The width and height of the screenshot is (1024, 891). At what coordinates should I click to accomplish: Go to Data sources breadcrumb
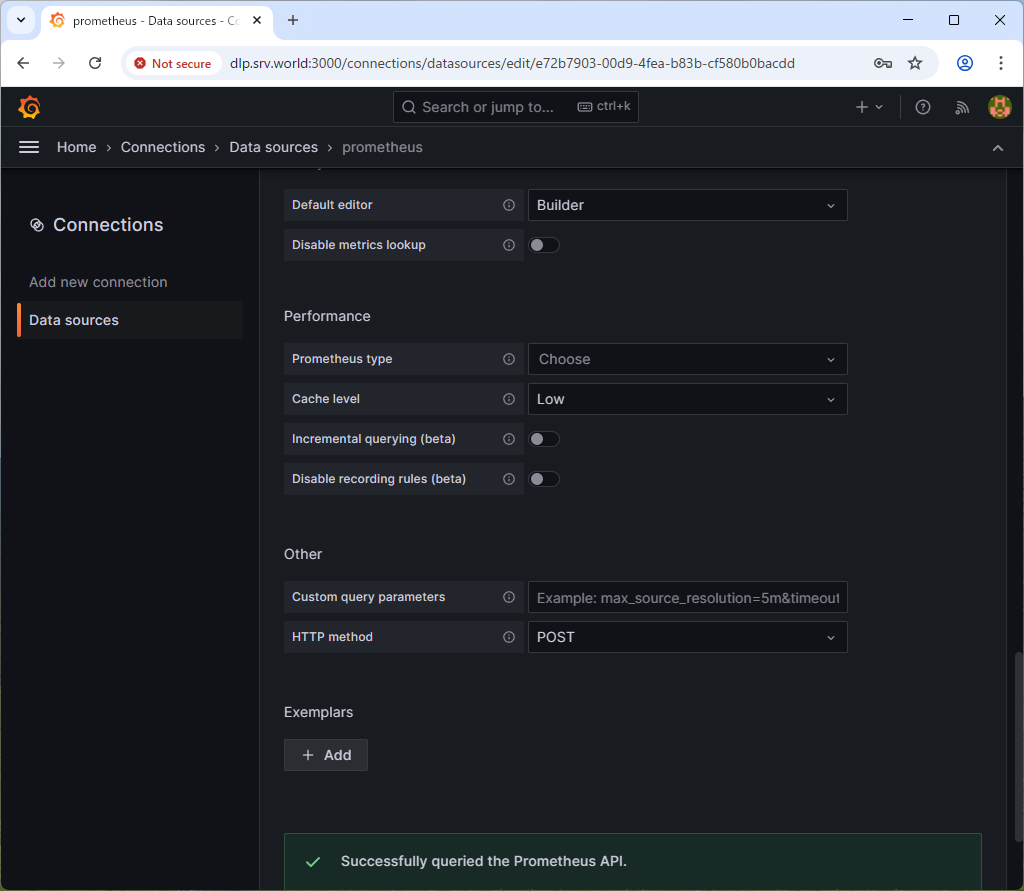[x=274, y=148]
